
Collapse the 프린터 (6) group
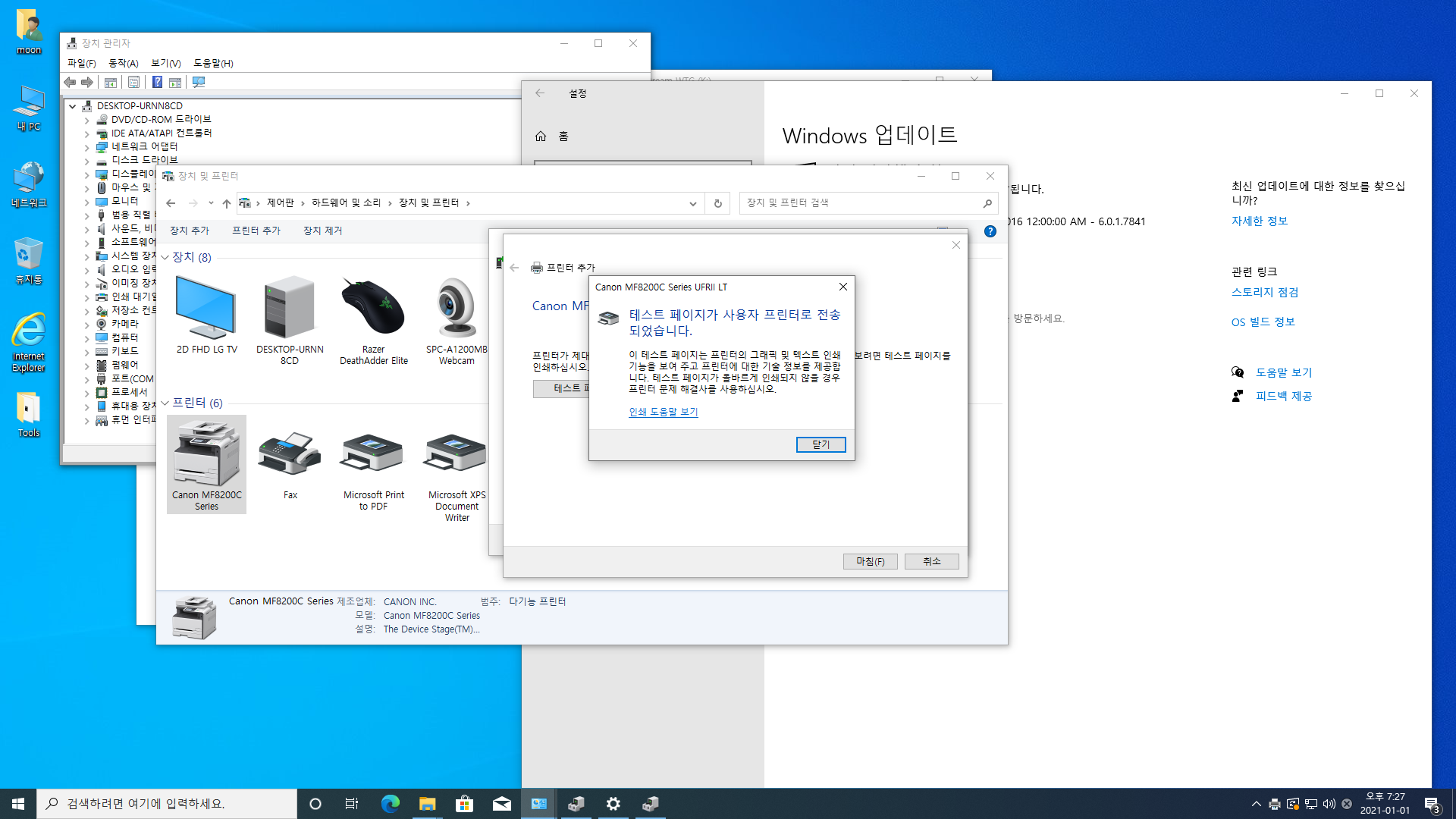coord(165,403)
